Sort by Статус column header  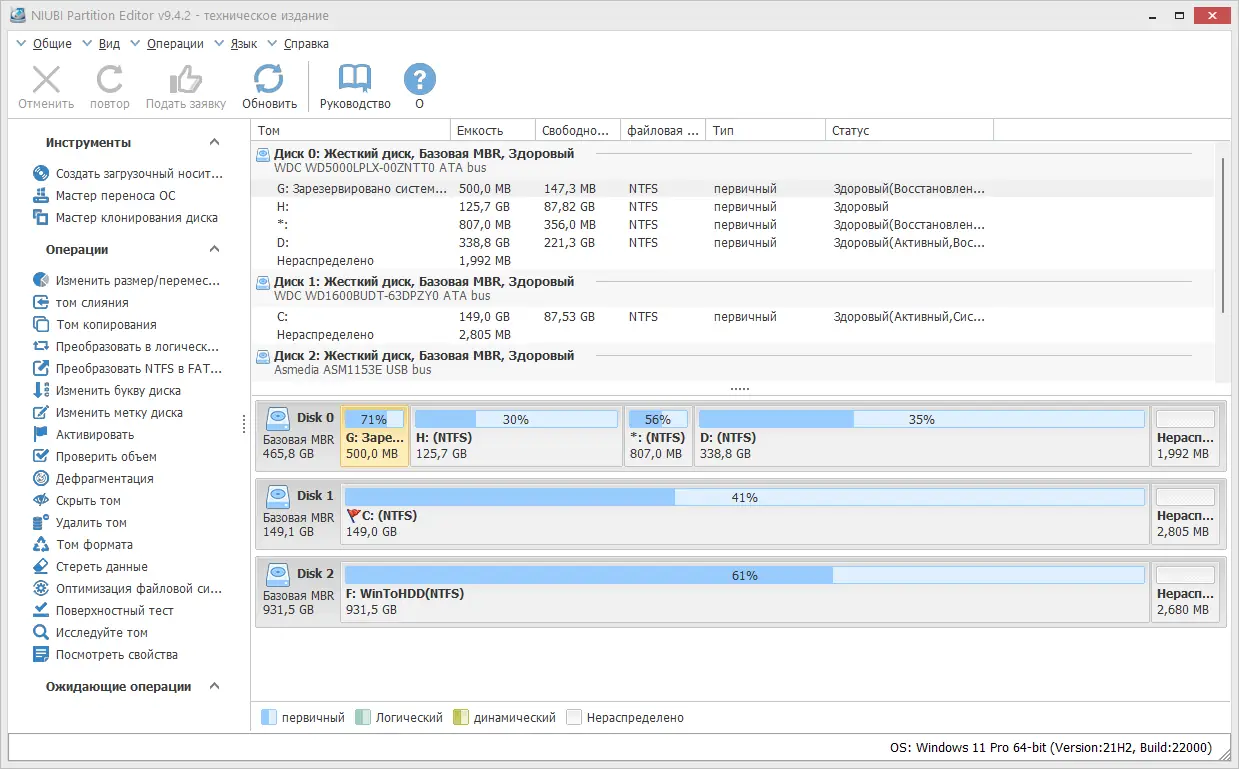click(x=910, y=131)
